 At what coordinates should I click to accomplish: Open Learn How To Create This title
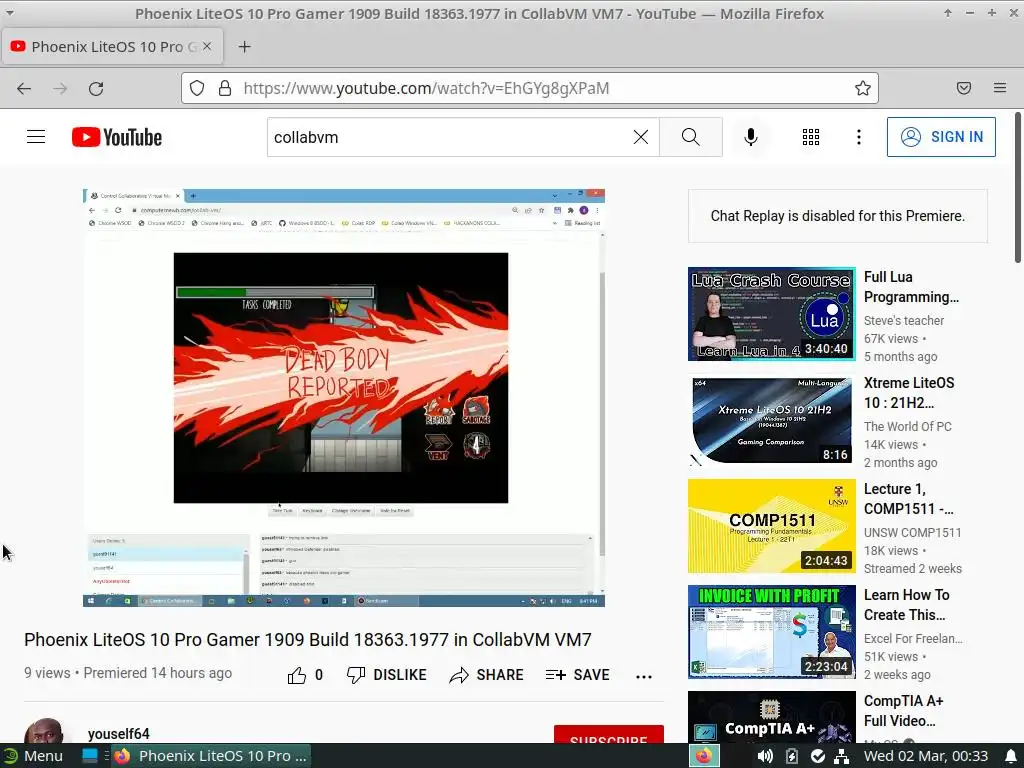click(906, 605)
